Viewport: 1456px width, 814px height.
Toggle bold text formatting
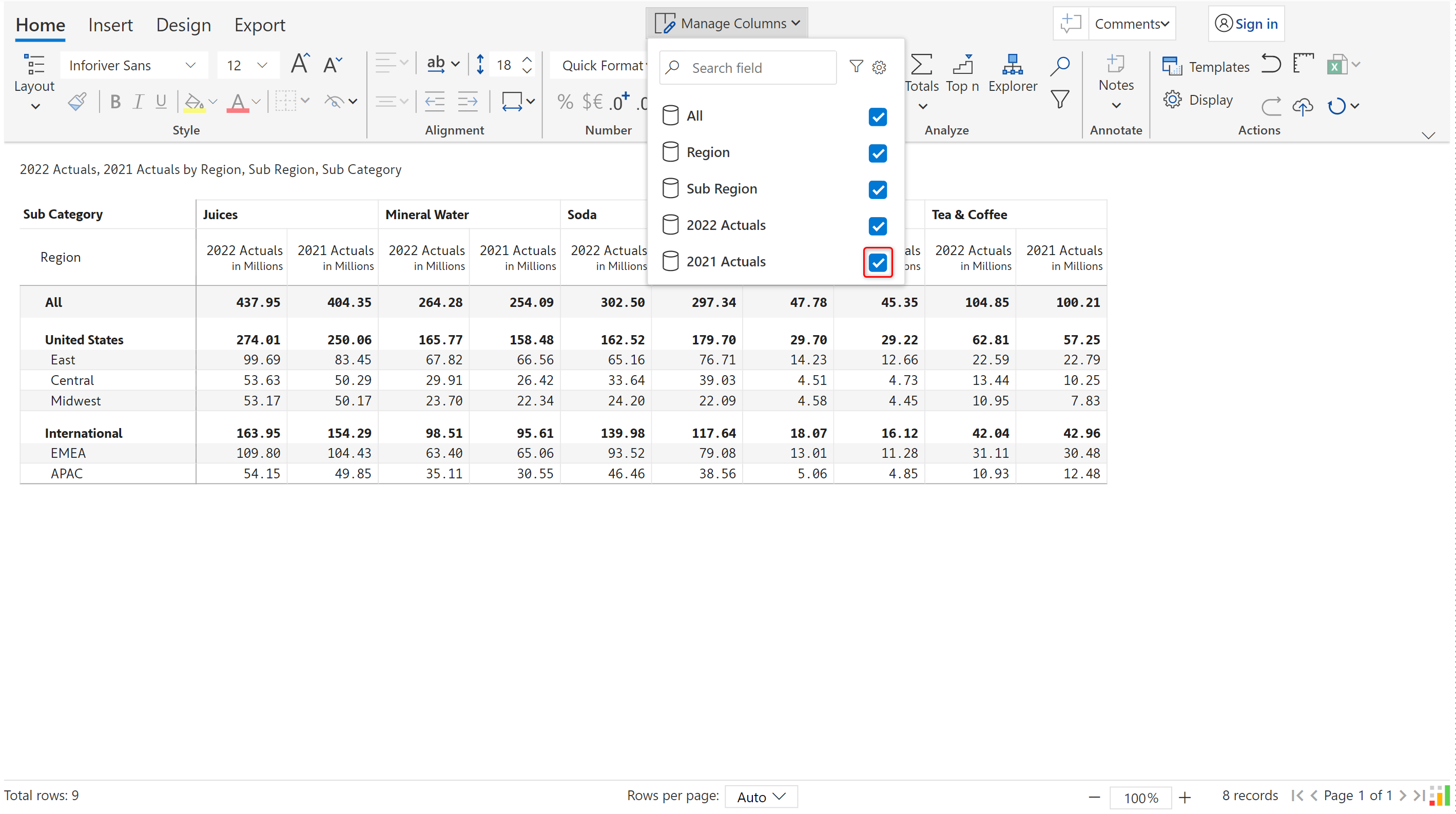click(115, 102)
